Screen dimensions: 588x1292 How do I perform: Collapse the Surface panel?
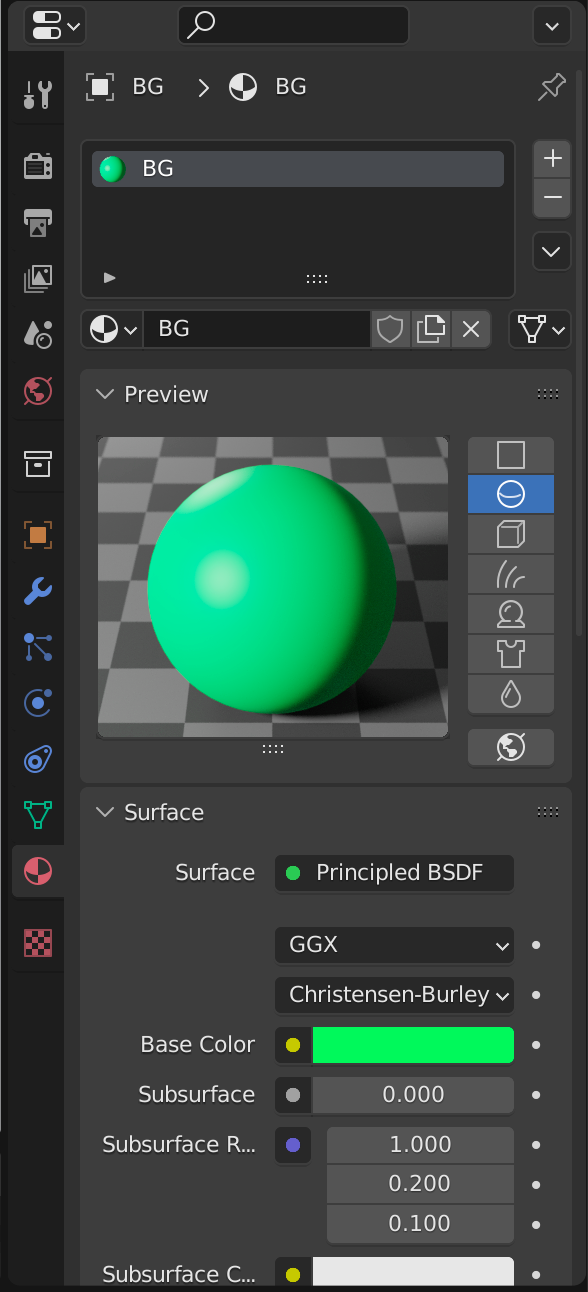[x=104, y=812]
